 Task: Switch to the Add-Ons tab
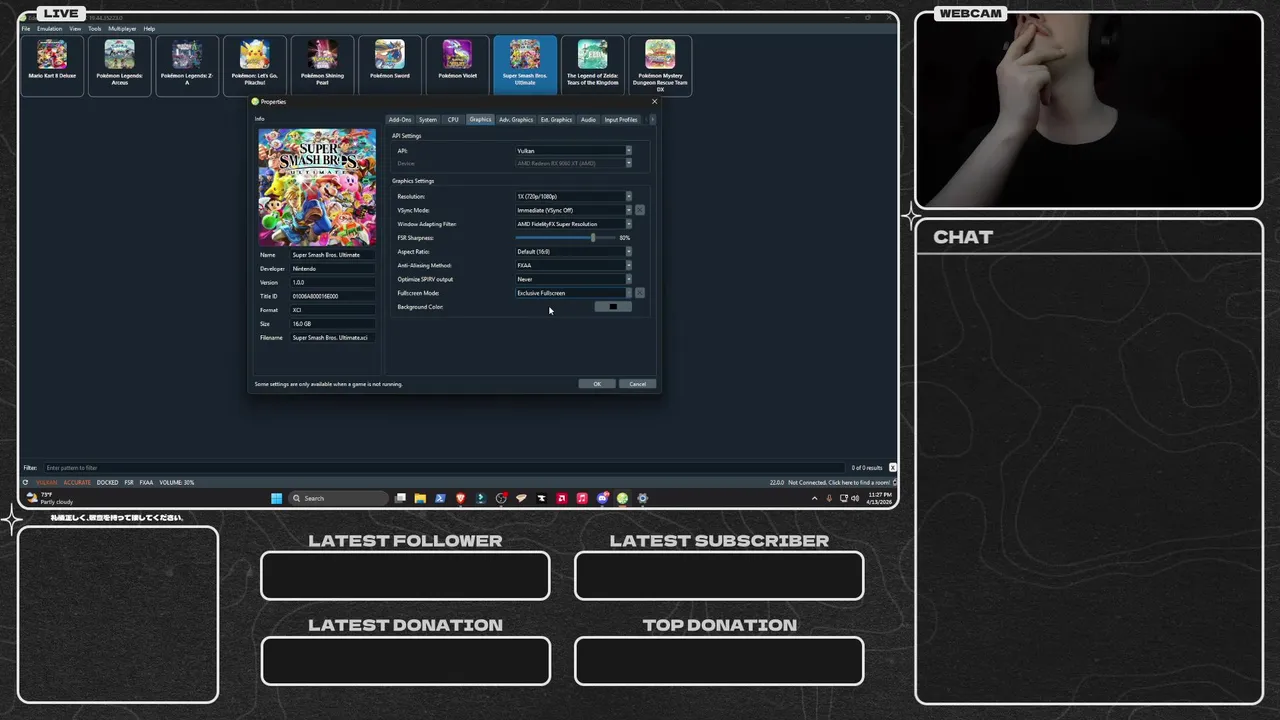[x=400, y=120]
